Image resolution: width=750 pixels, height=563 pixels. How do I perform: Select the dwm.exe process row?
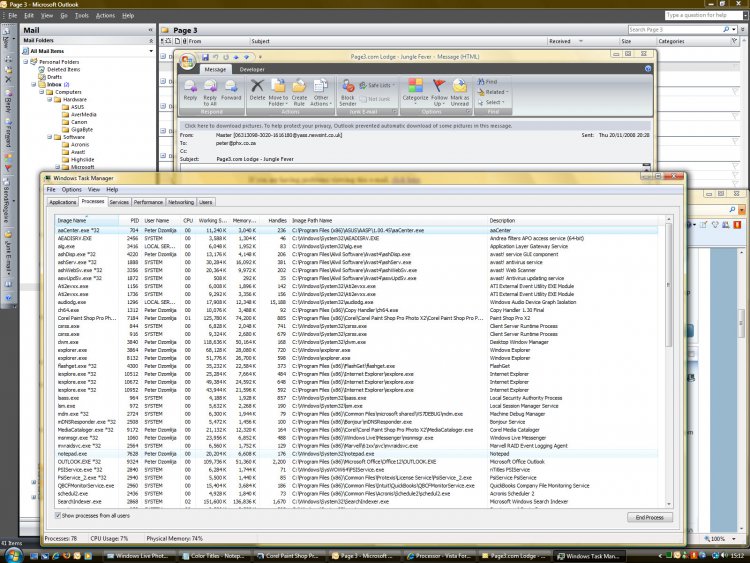(356, 342)
